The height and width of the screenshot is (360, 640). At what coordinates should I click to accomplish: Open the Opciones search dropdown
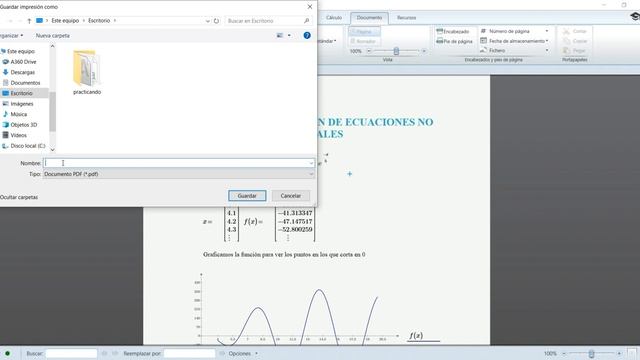(243, 353)
